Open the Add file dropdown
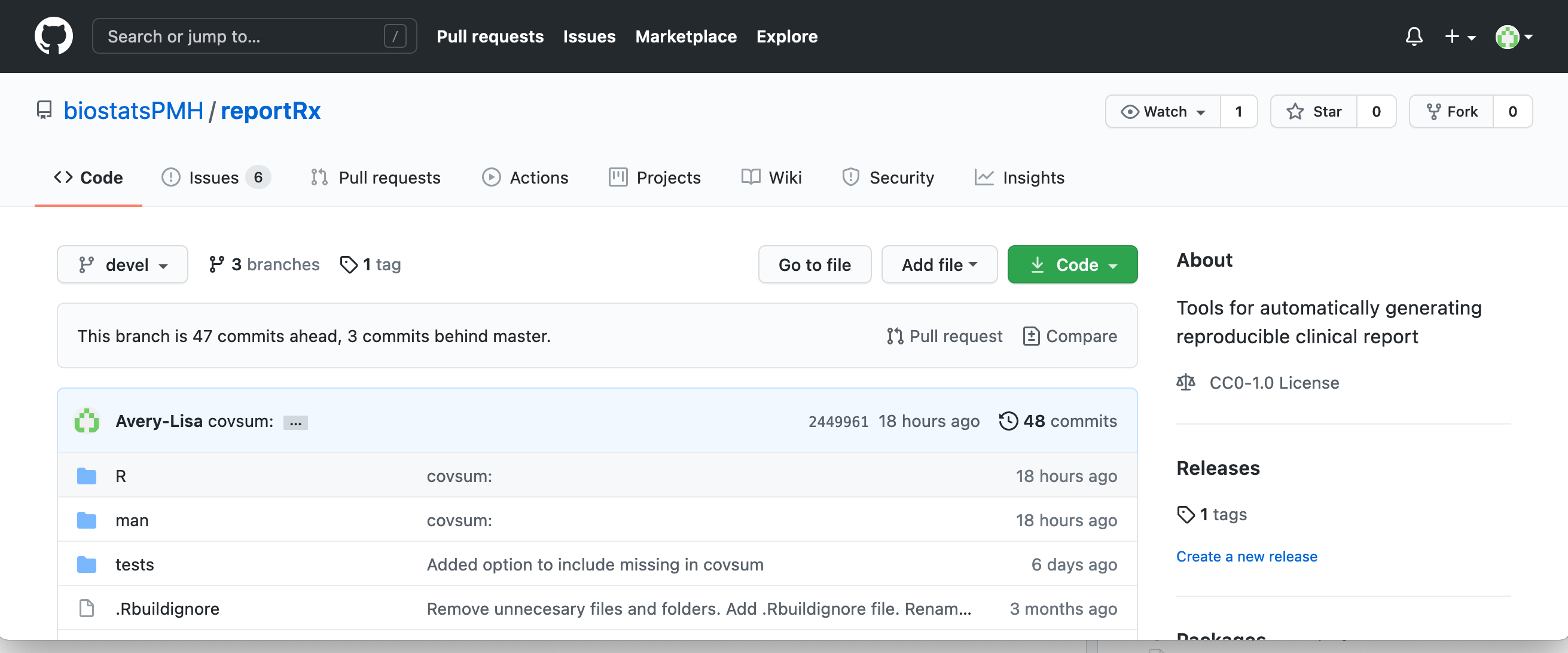Viewport: 1568px width, 653px height. 939,264
